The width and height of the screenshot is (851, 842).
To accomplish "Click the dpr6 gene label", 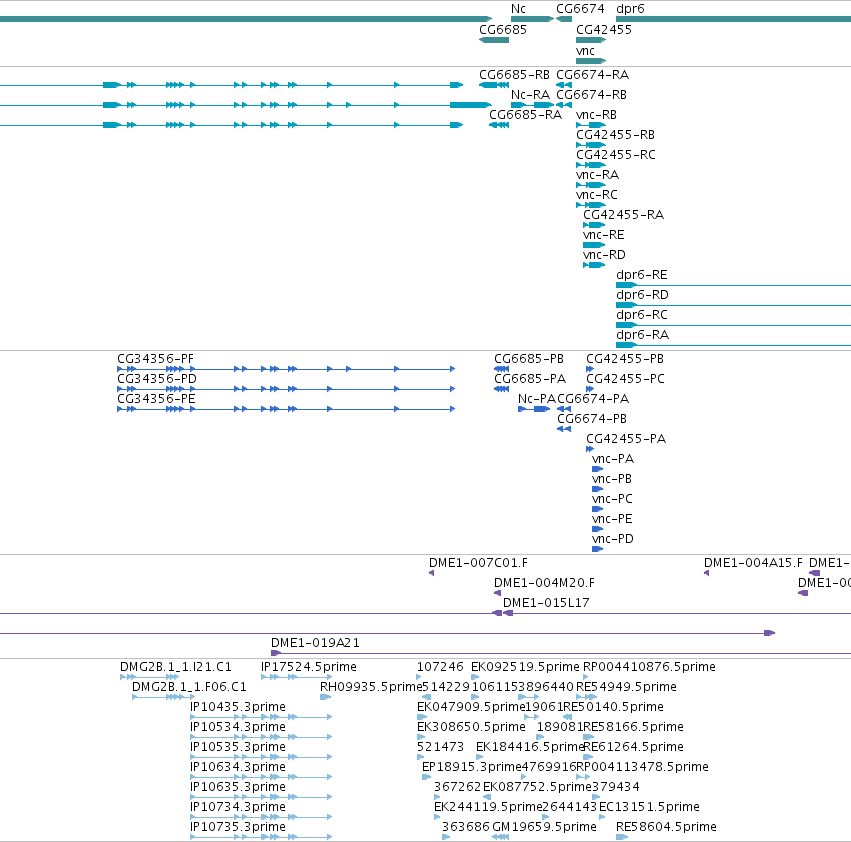I will point(630,9).
